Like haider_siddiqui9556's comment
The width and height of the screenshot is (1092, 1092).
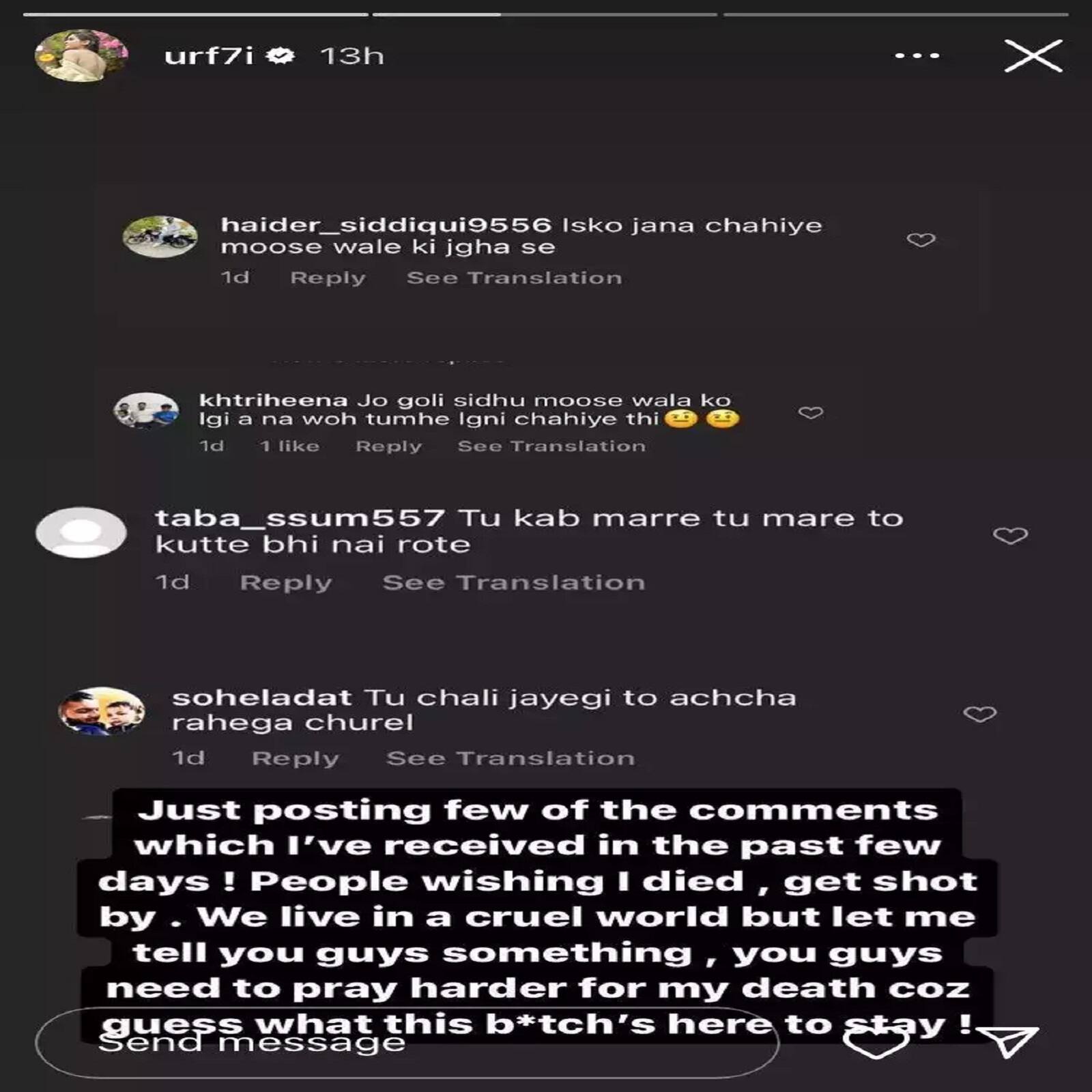(x=921, y=240)
